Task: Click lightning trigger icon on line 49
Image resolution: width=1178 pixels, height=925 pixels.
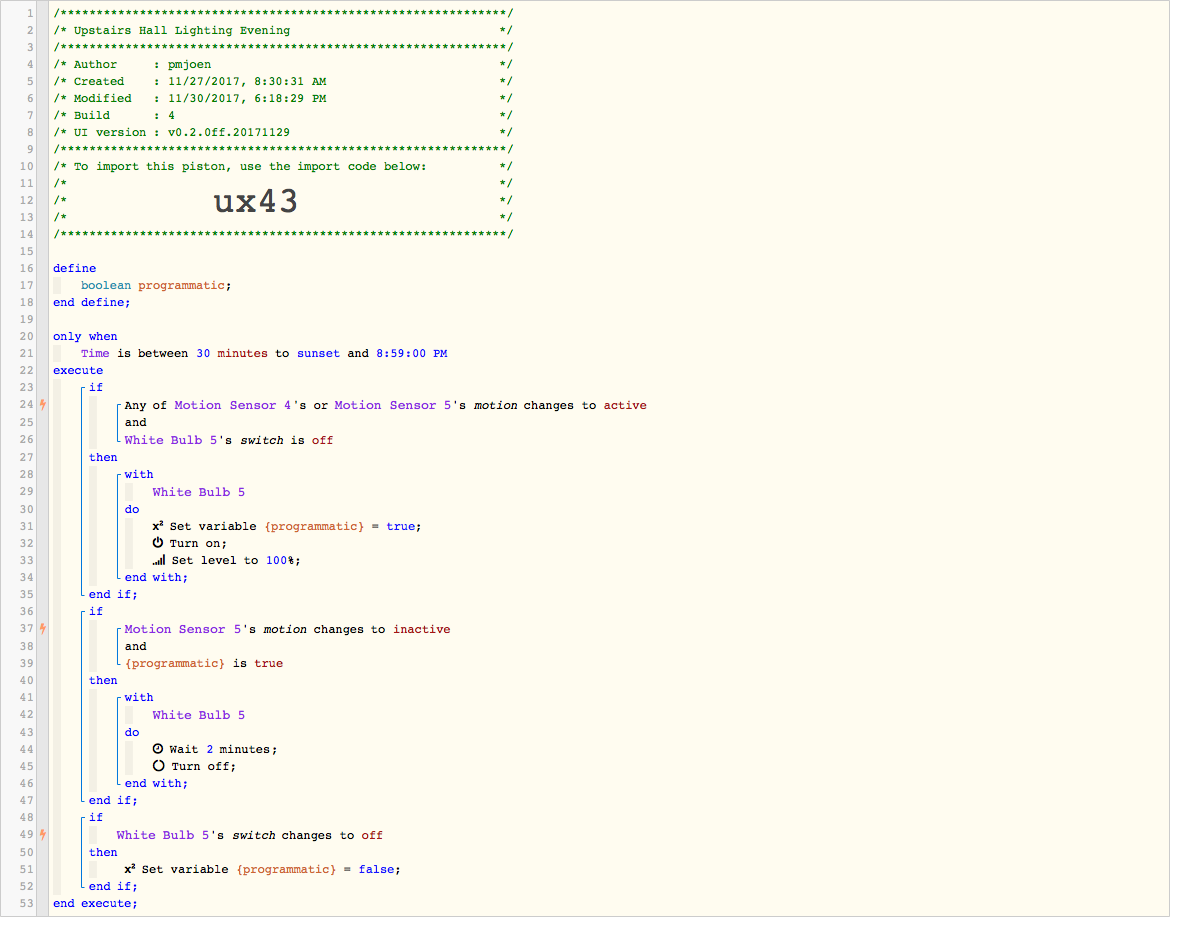Action: [43, 837]
